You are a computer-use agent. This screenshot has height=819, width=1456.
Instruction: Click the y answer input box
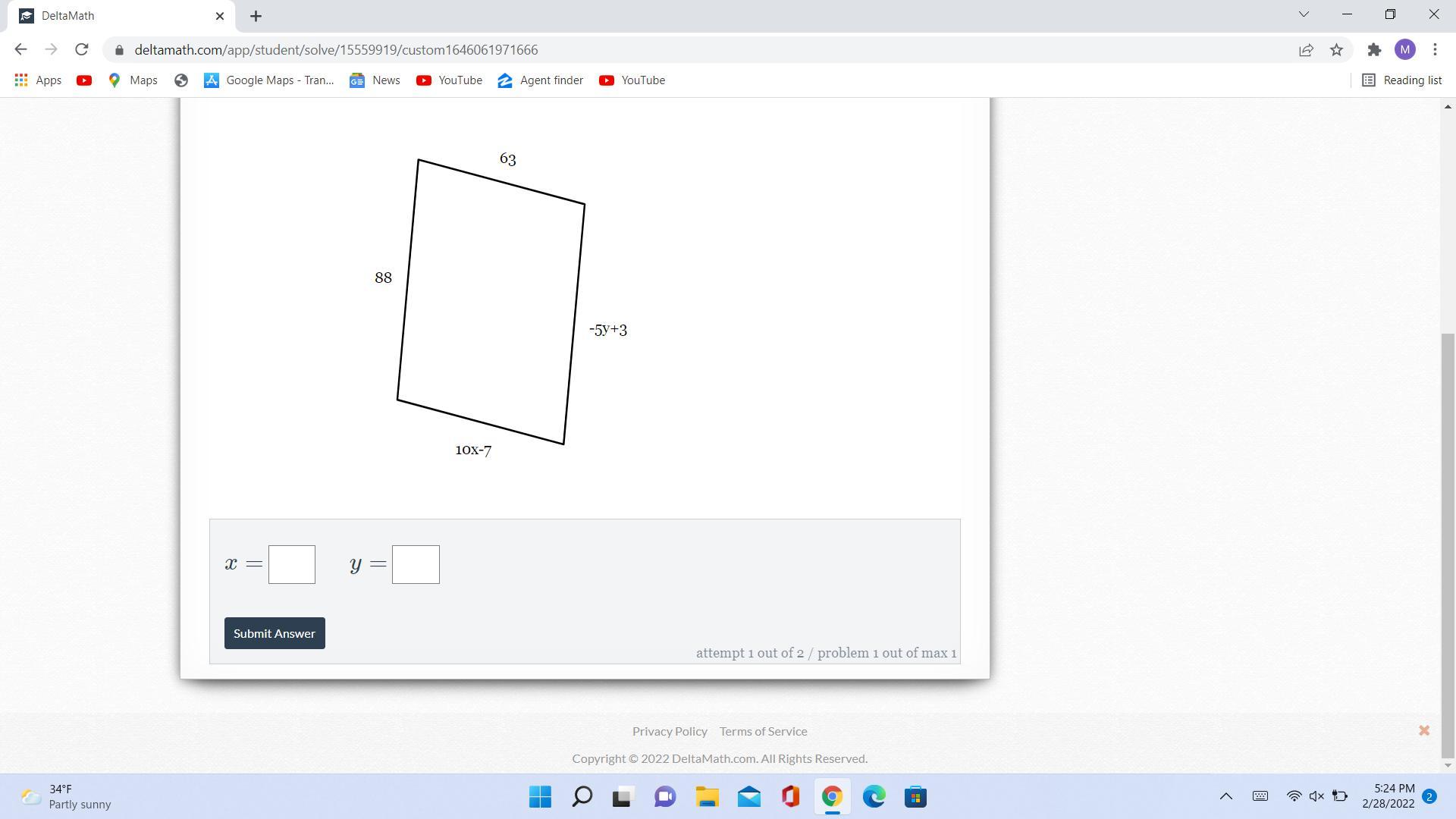coord(416,564)
